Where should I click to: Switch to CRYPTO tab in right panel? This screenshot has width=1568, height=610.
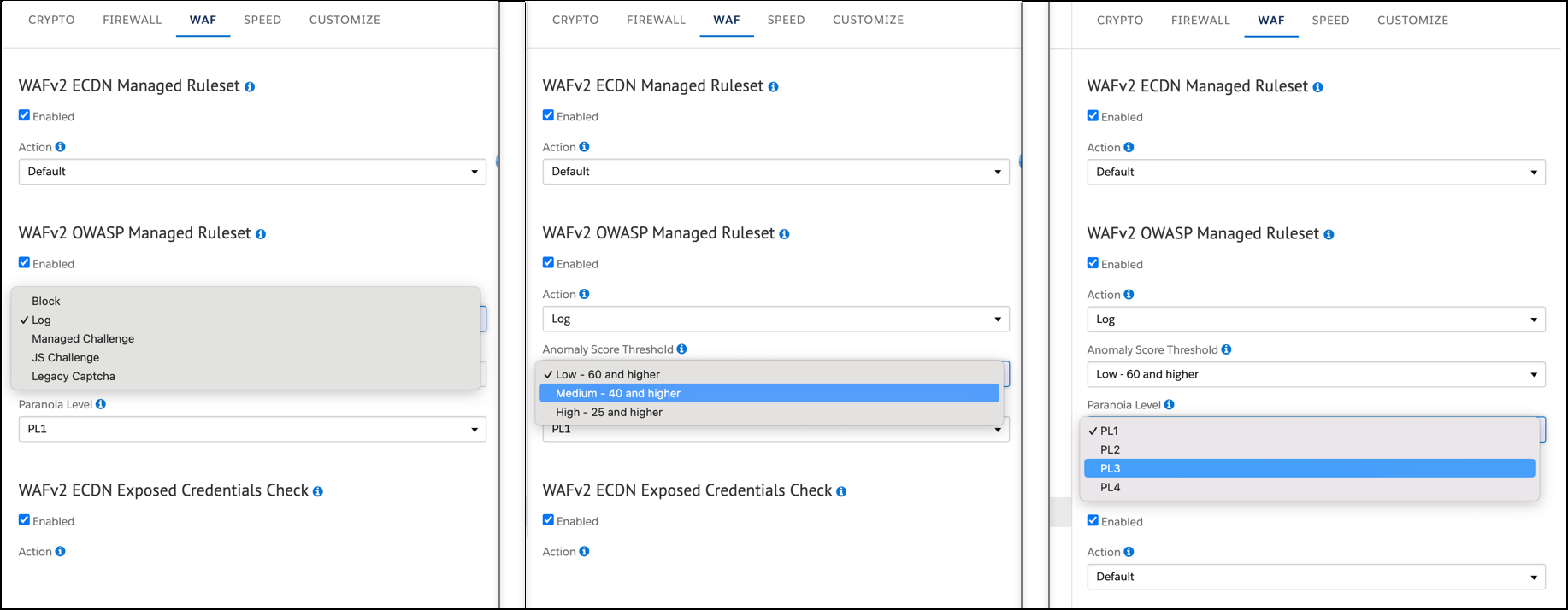[1120, 20]
